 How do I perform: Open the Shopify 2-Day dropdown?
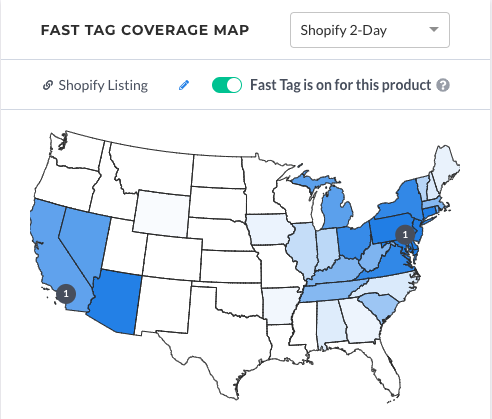(x=370, y=30)
